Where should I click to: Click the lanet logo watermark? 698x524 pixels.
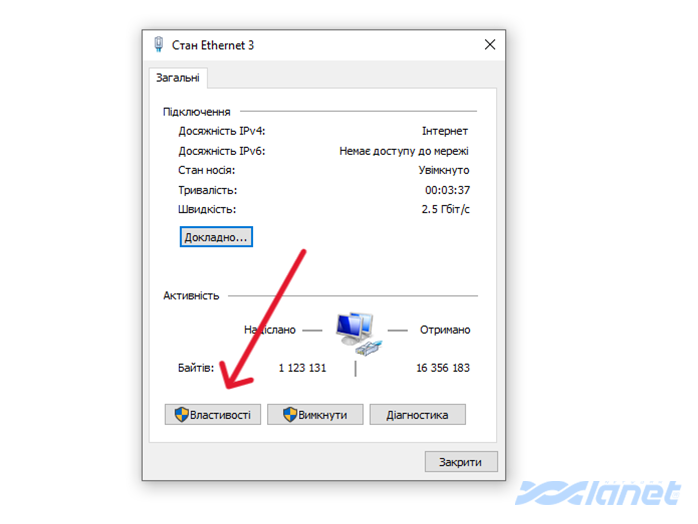598,492
